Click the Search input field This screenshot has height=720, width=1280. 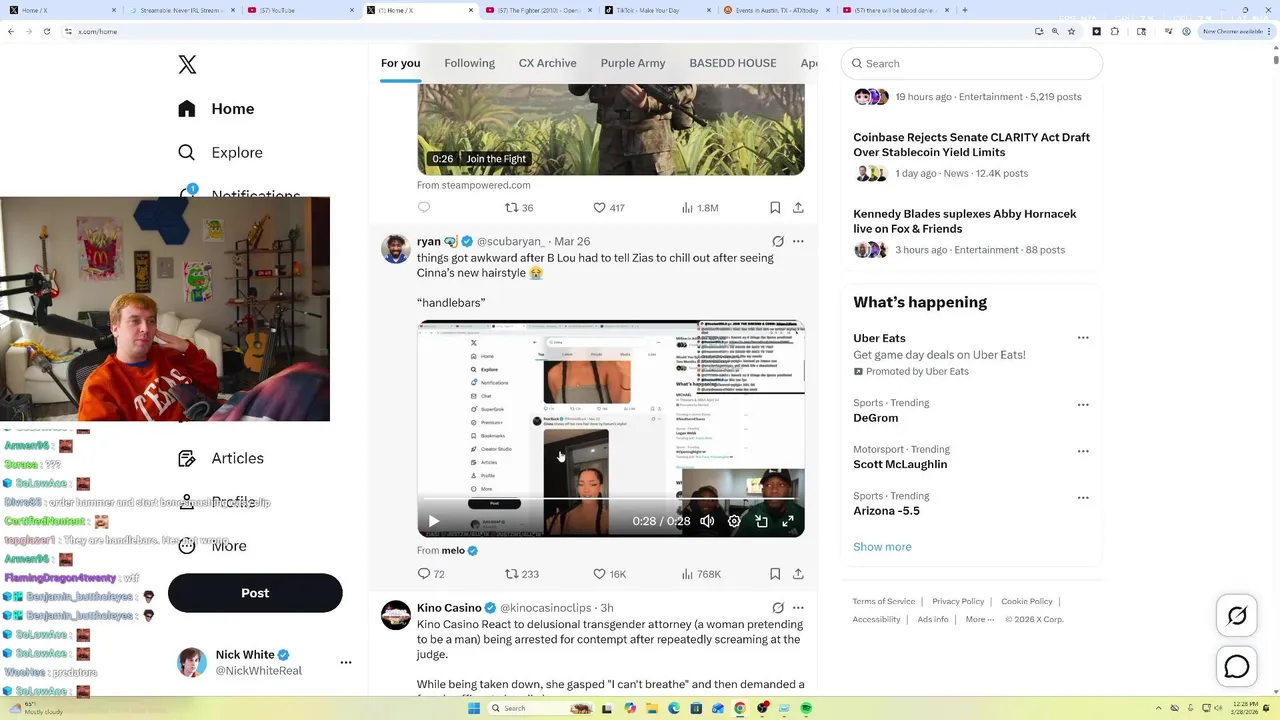[971, 63]
